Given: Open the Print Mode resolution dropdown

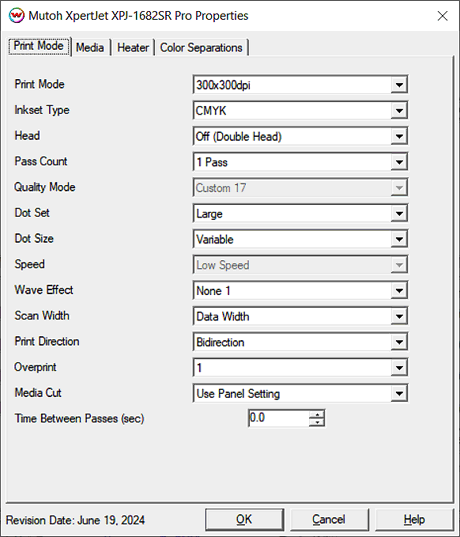Looking at the screenshot, I should point(300,85).
